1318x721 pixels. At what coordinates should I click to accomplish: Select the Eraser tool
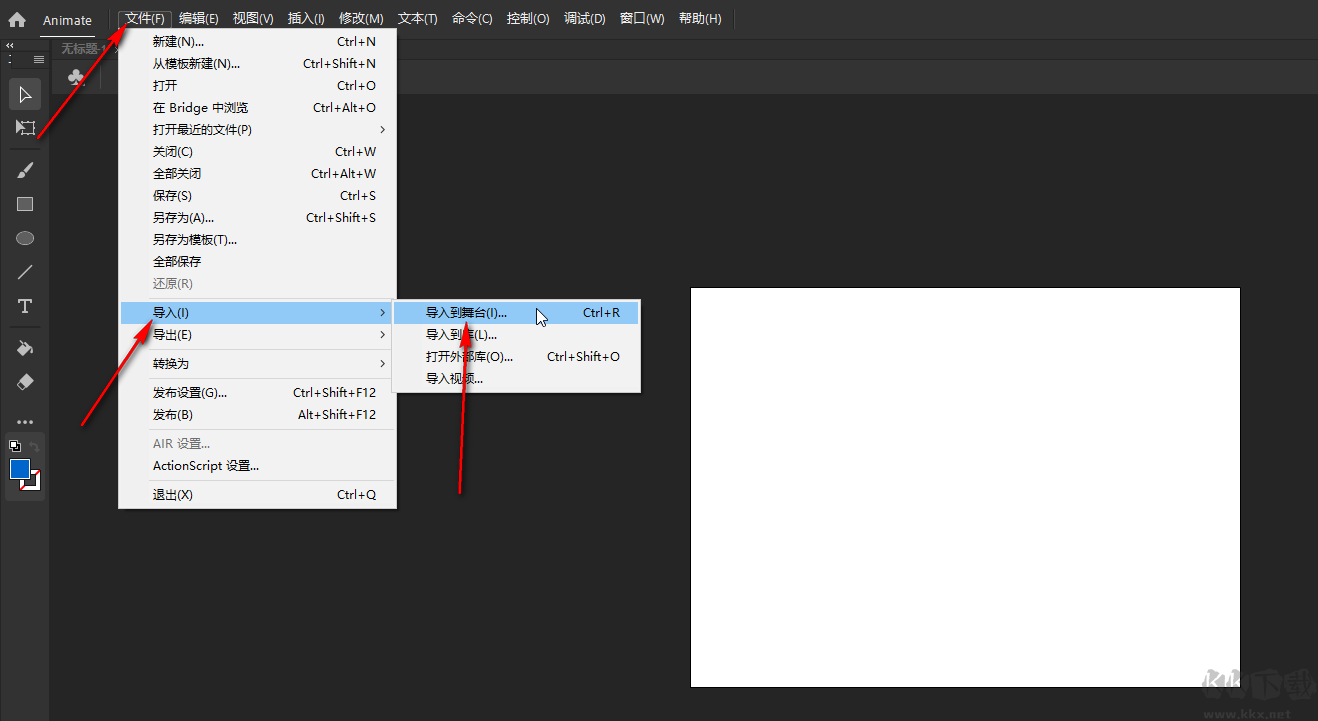pyautogui.click(x=25, y=381)
